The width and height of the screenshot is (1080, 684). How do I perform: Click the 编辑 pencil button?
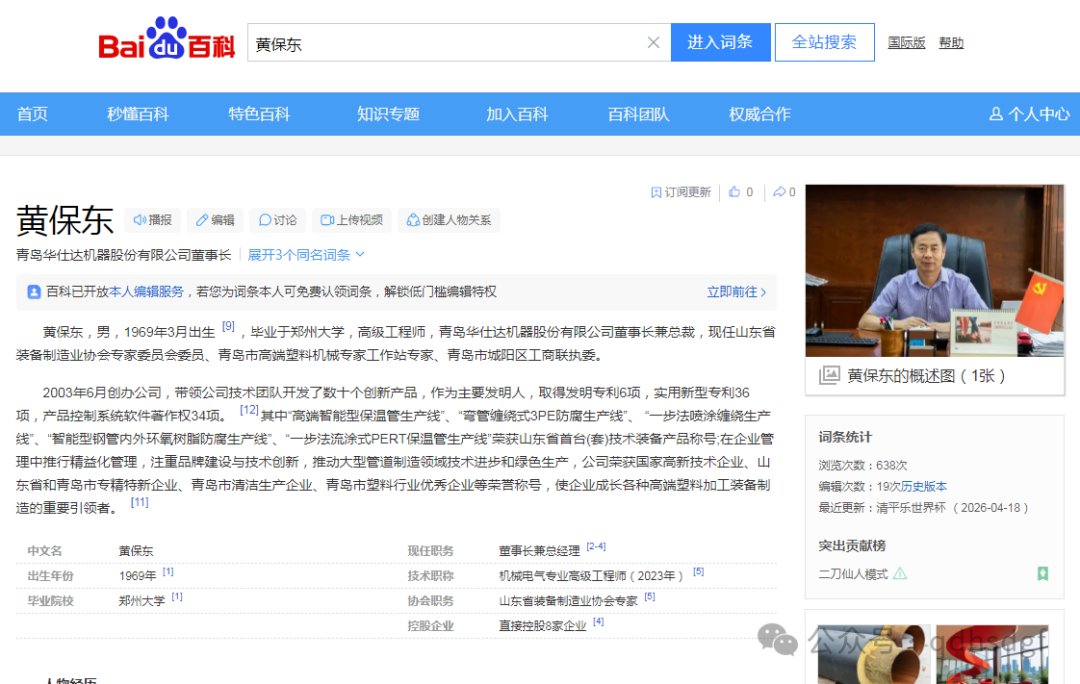click(x=215, y=220)
